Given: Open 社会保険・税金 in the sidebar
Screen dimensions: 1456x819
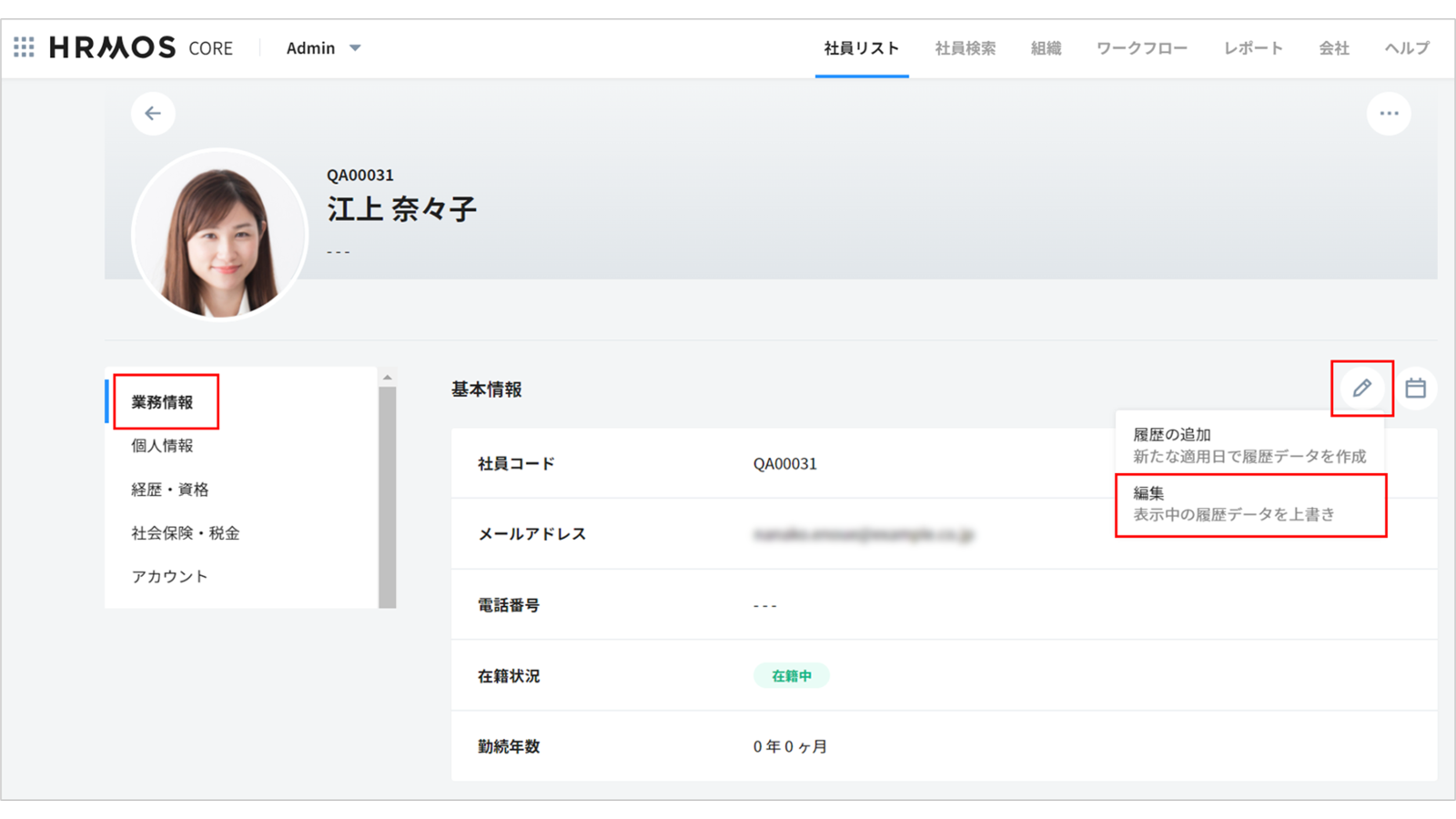Looking at the screenshot, I should (x=185, y=533).
